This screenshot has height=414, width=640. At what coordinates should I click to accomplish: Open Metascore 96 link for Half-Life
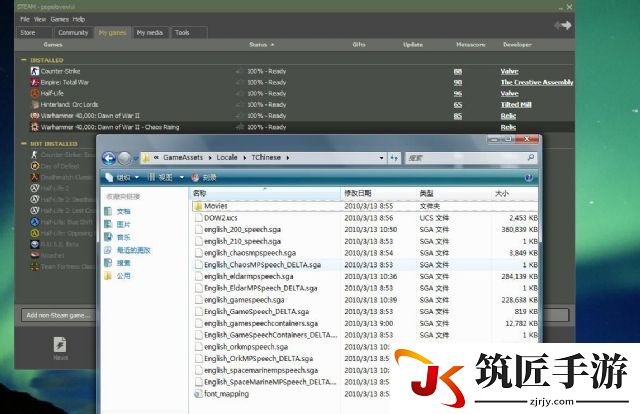458,93
